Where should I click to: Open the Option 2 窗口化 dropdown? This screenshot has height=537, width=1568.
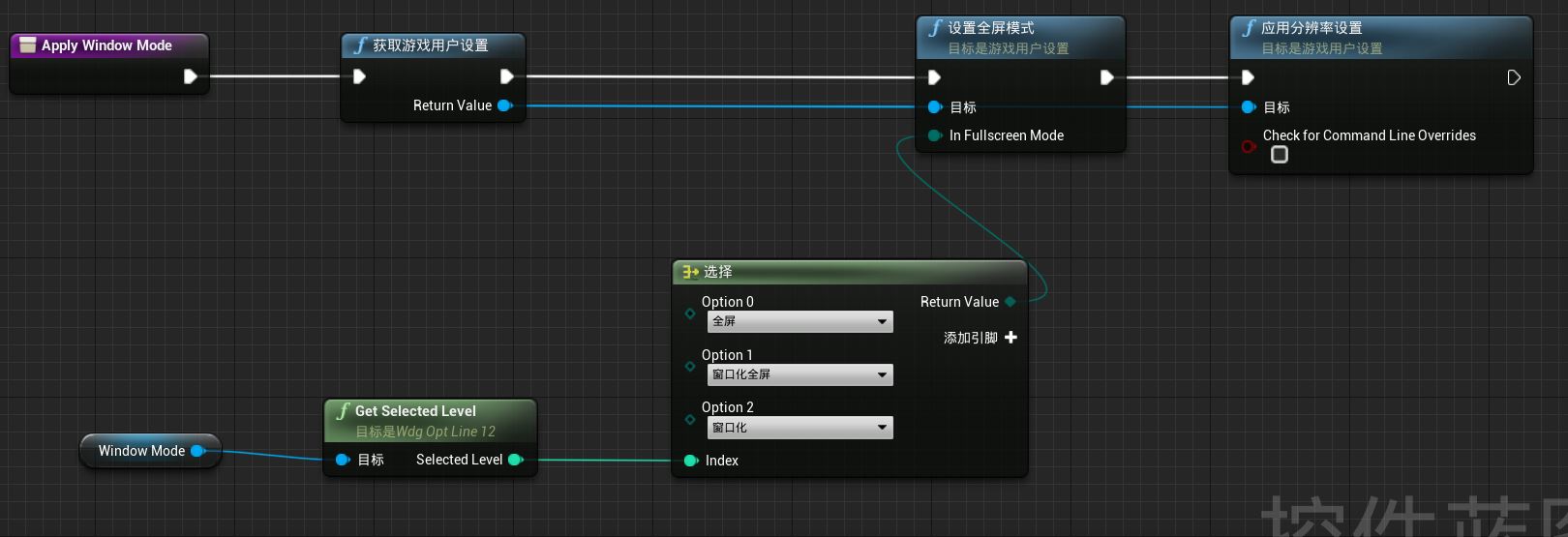tap(799, 428)
